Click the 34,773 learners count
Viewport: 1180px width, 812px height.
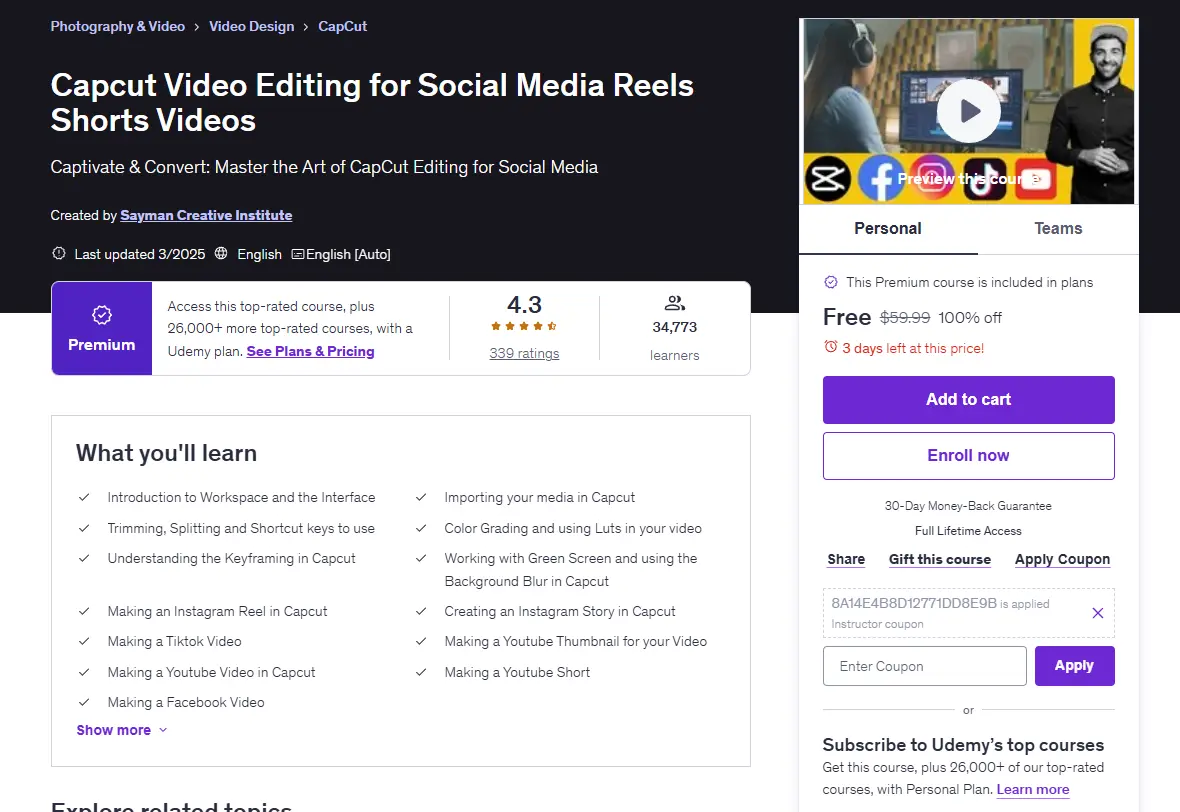674,327
